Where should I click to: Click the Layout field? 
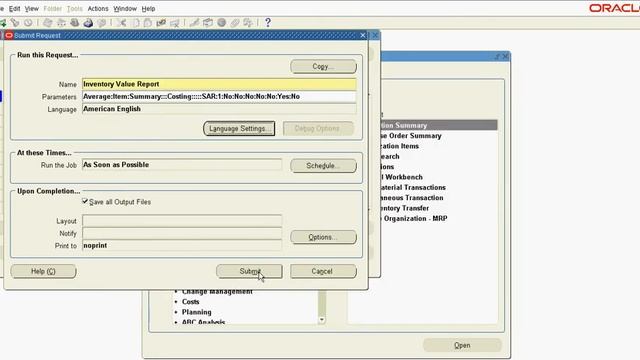182,221
